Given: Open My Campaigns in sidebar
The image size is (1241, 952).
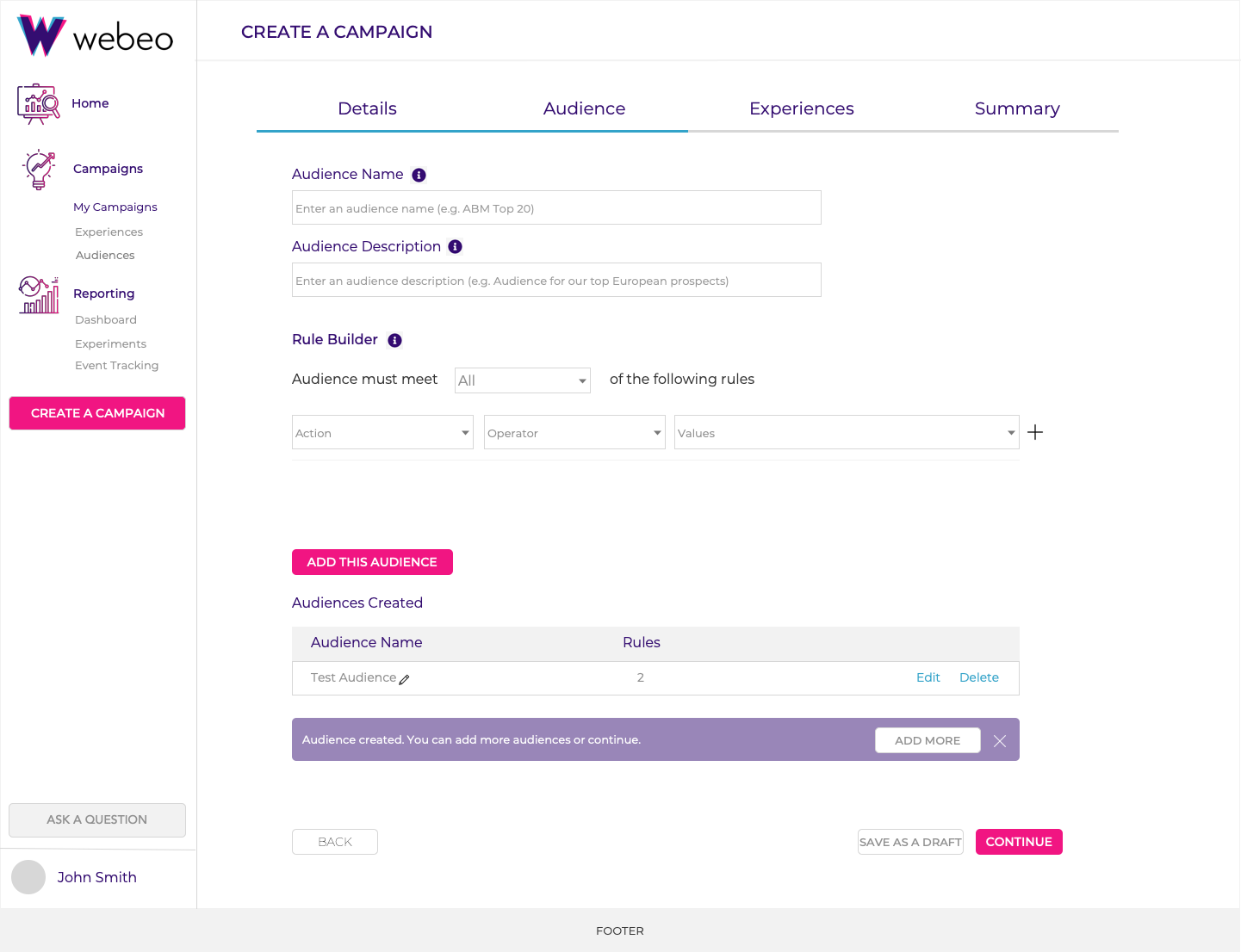Looking at the screenshot, I should 115,207.
